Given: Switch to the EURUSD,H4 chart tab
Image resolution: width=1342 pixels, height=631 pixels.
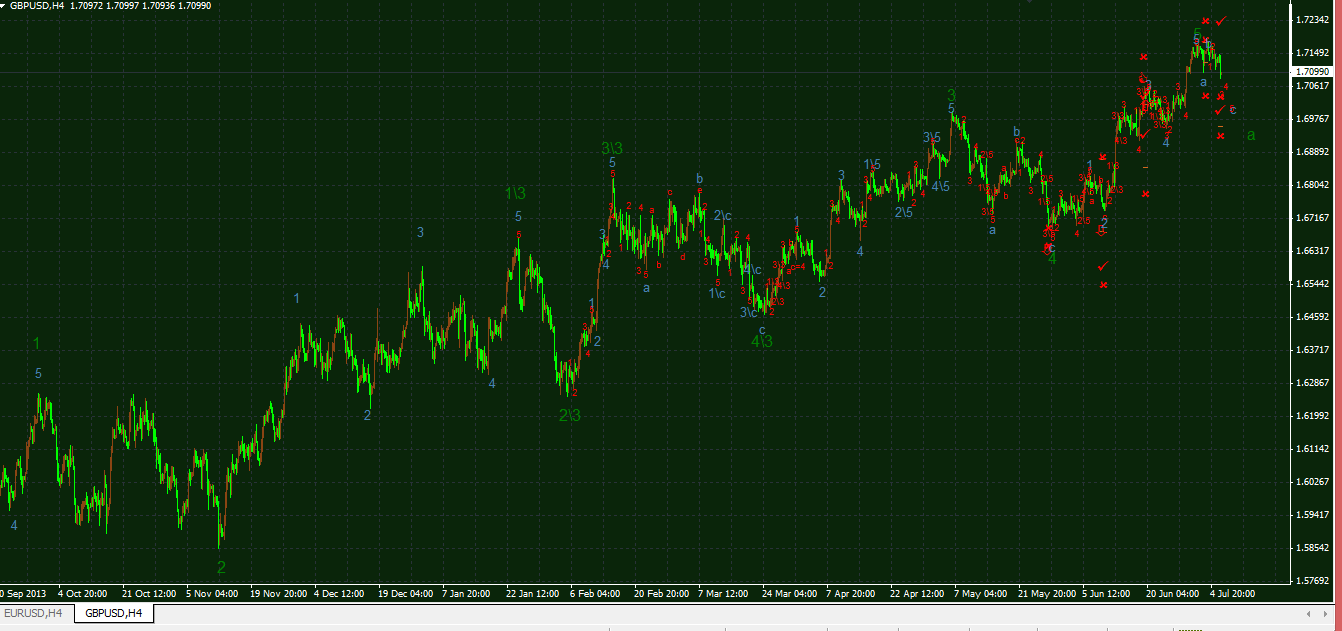Looking at the screenshot, I should tap(33, 612).
